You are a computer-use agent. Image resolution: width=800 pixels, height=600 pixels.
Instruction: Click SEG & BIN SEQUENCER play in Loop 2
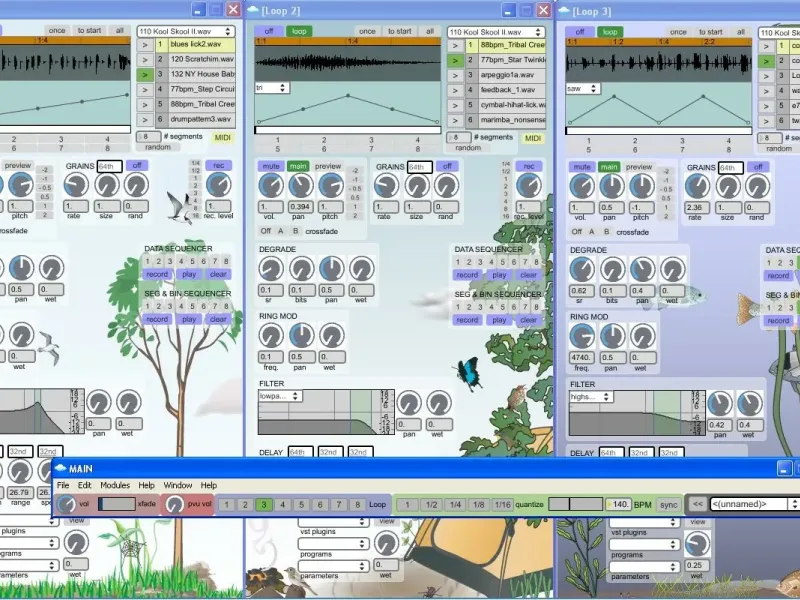499,320
